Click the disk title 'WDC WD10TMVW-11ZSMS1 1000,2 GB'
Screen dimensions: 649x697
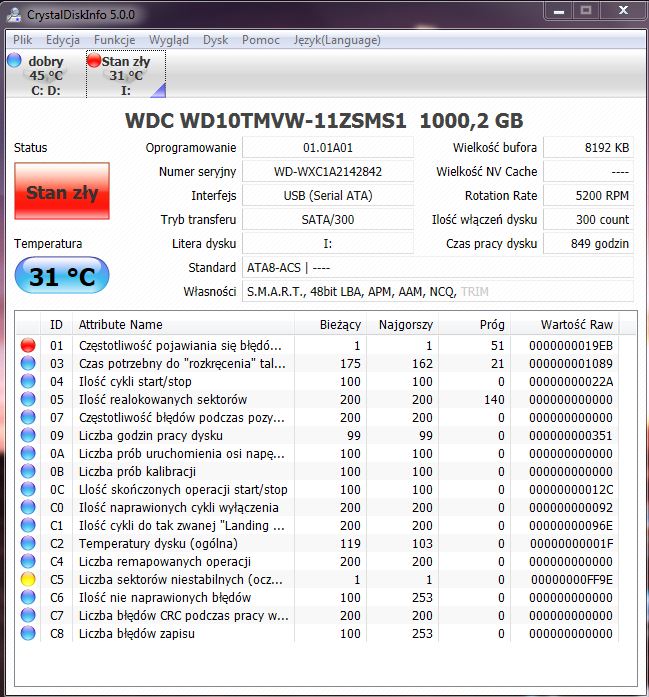[324, 120]
